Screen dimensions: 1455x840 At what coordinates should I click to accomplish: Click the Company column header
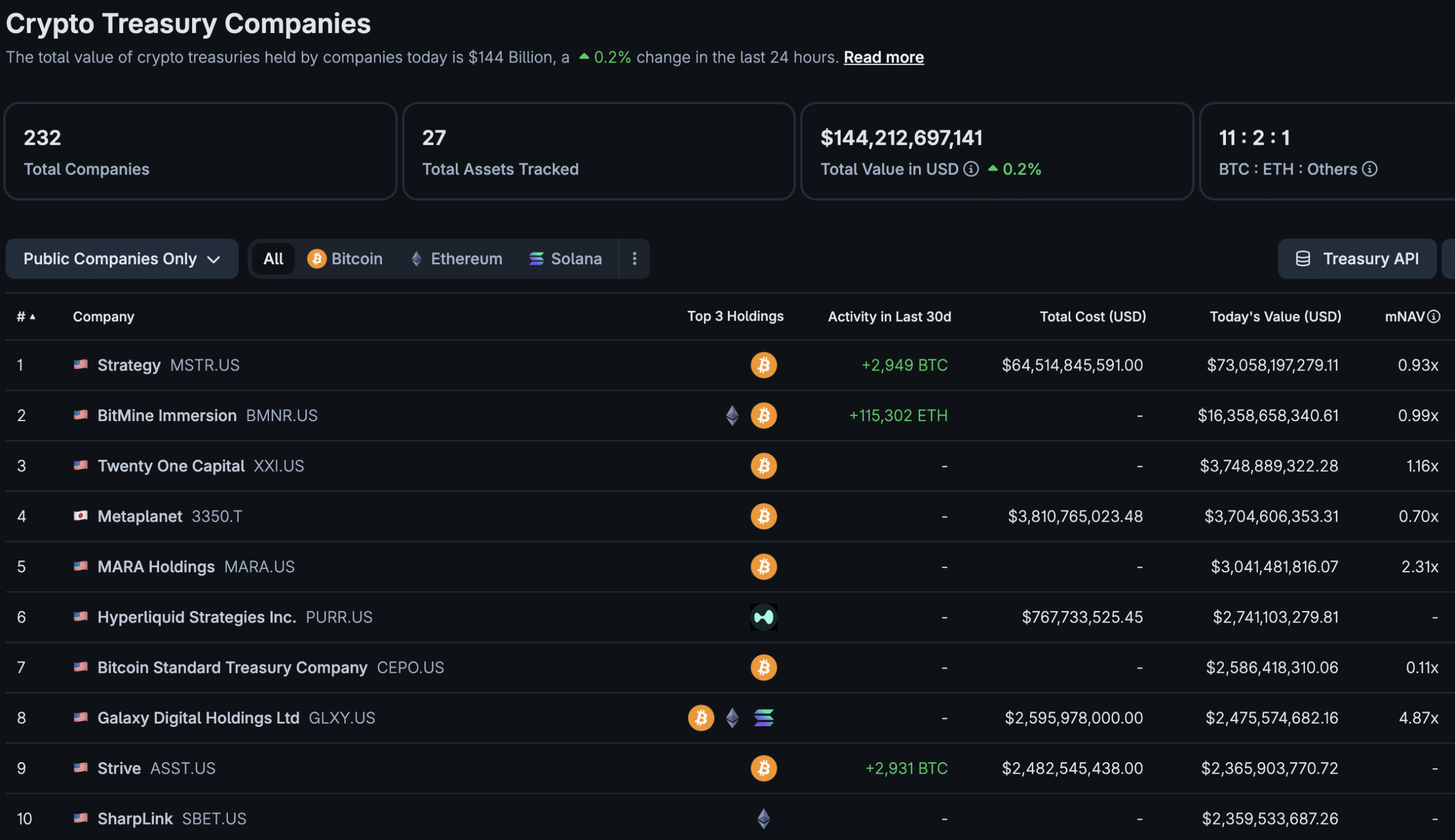click(x=103, y=316)
